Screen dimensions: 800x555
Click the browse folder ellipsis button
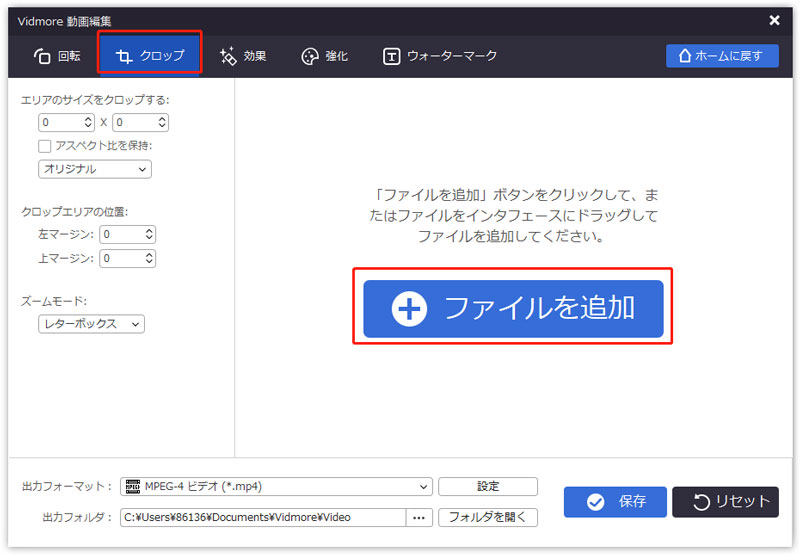[x=419, y=517]
